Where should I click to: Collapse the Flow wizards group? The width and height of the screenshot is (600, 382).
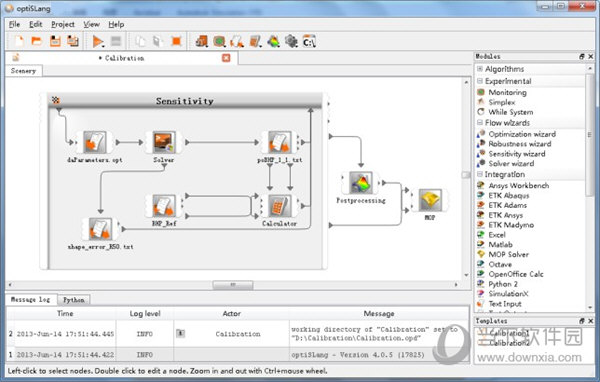(480, 122)
